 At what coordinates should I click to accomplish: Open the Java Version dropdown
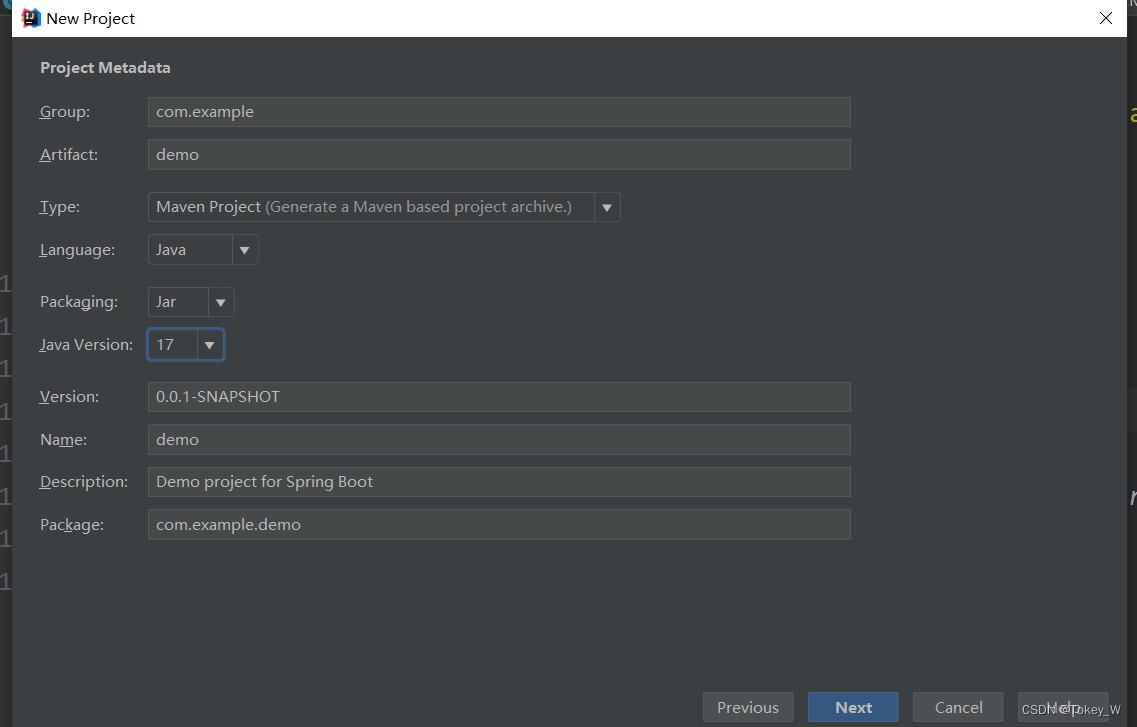point(186,345)
